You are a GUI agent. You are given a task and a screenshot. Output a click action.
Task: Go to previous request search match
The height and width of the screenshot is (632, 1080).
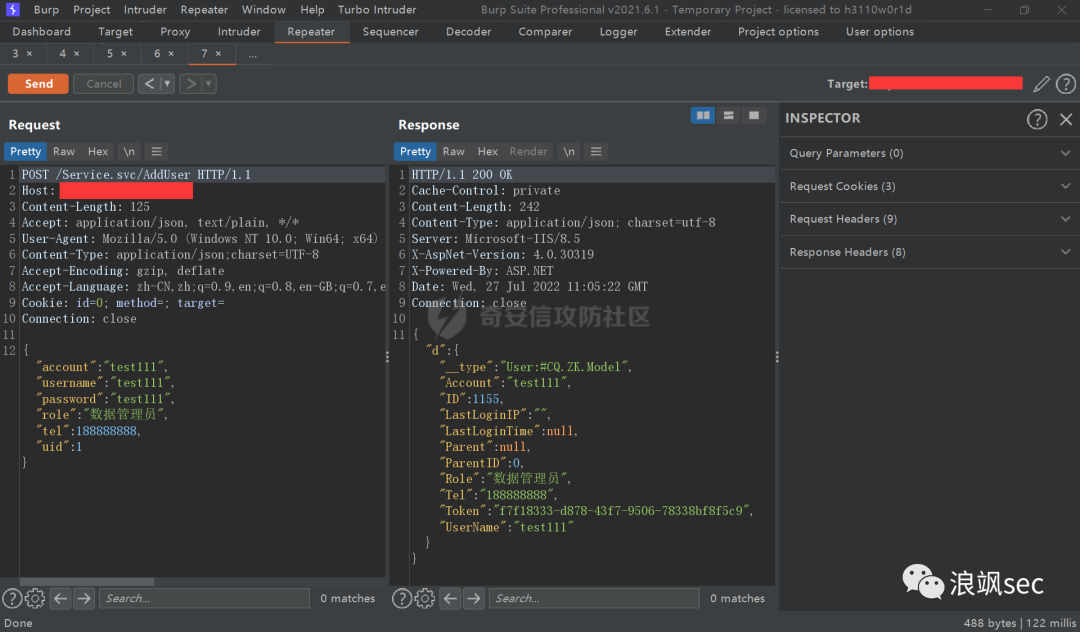(61, 598)
